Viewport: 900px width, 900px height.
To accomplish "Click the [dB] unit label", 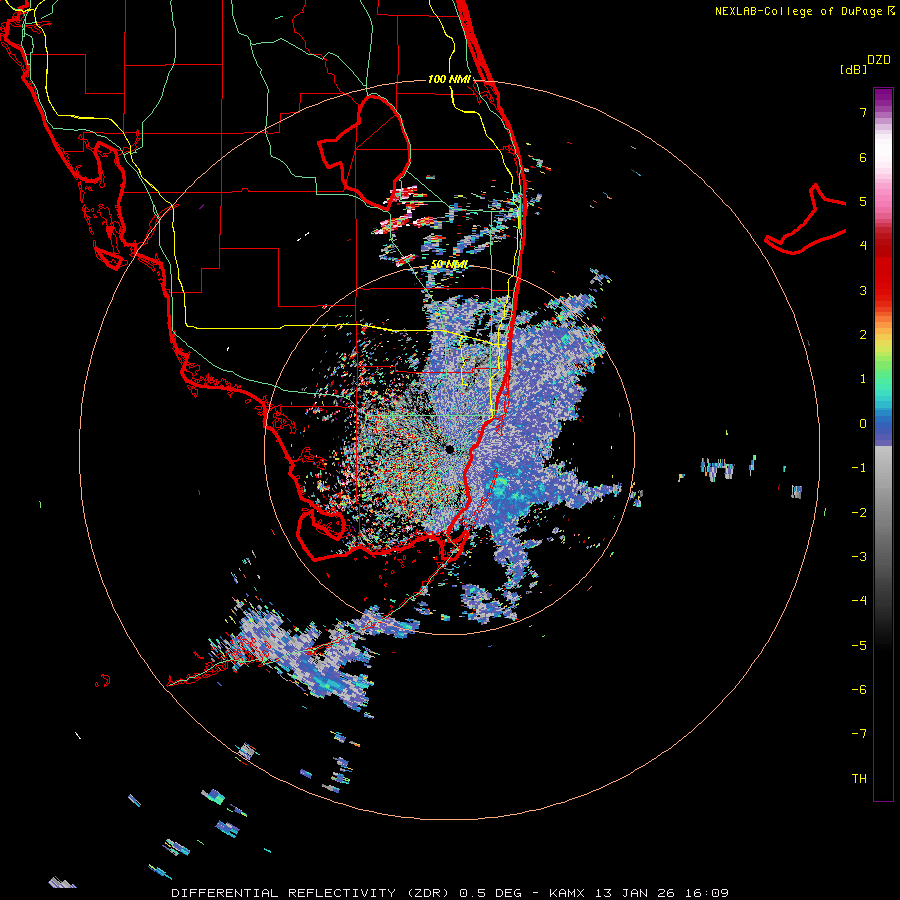I will tap(854, 69).
